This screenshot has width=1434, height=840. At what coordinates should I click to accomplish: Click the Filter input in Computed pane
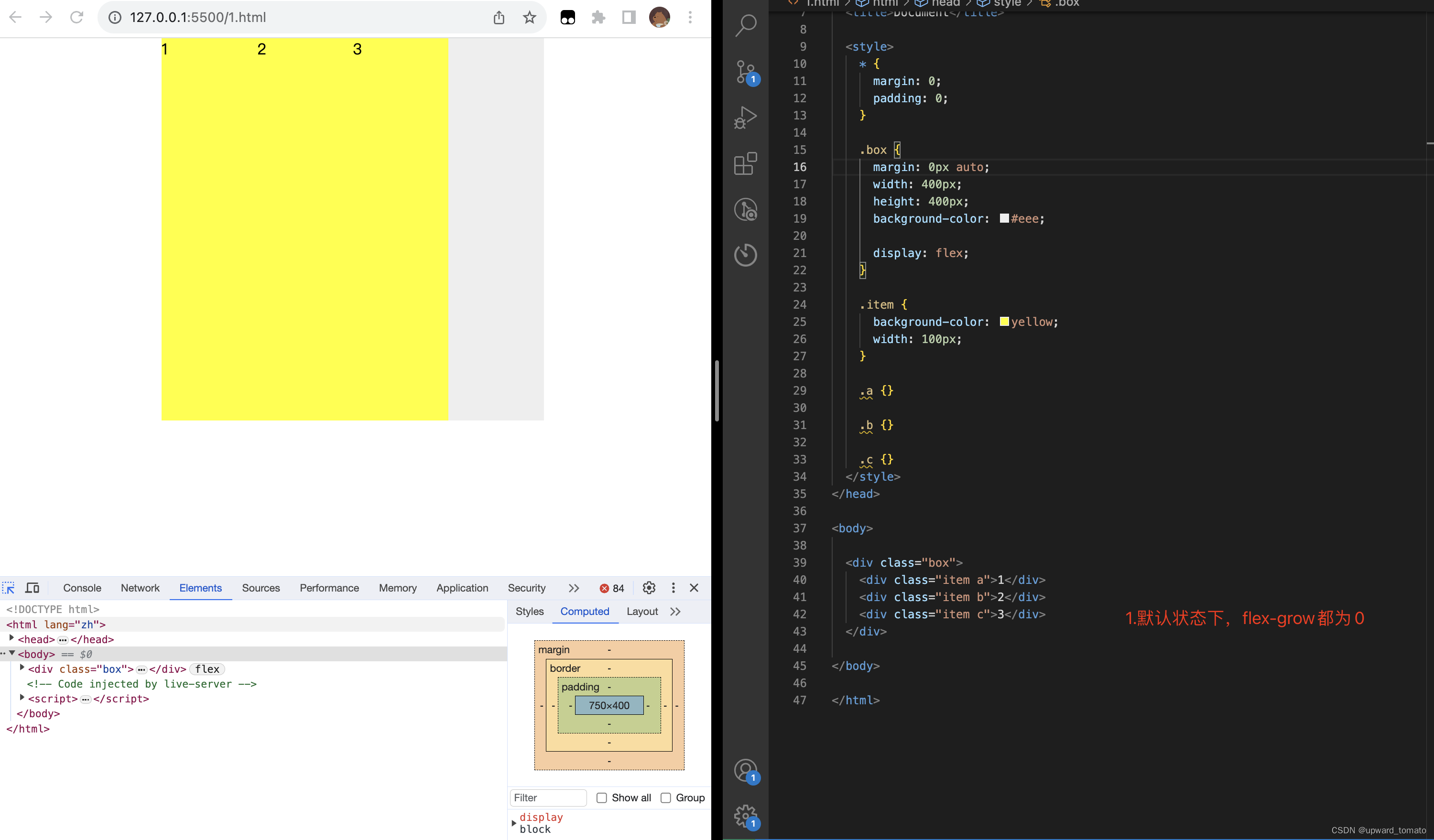click(548, 798)
